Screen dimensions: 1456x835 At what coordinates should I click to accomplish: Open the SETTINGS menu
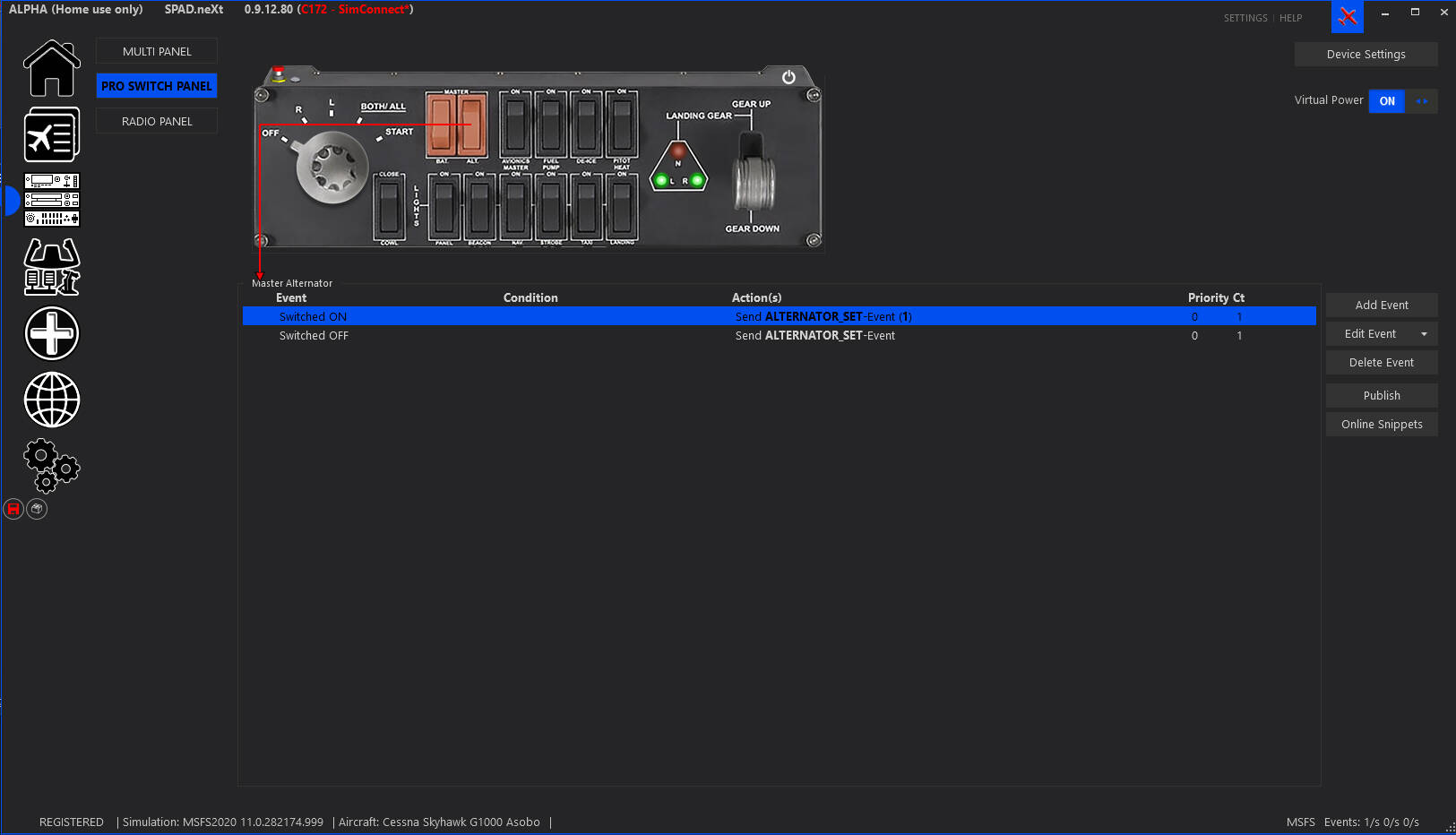1245,18
